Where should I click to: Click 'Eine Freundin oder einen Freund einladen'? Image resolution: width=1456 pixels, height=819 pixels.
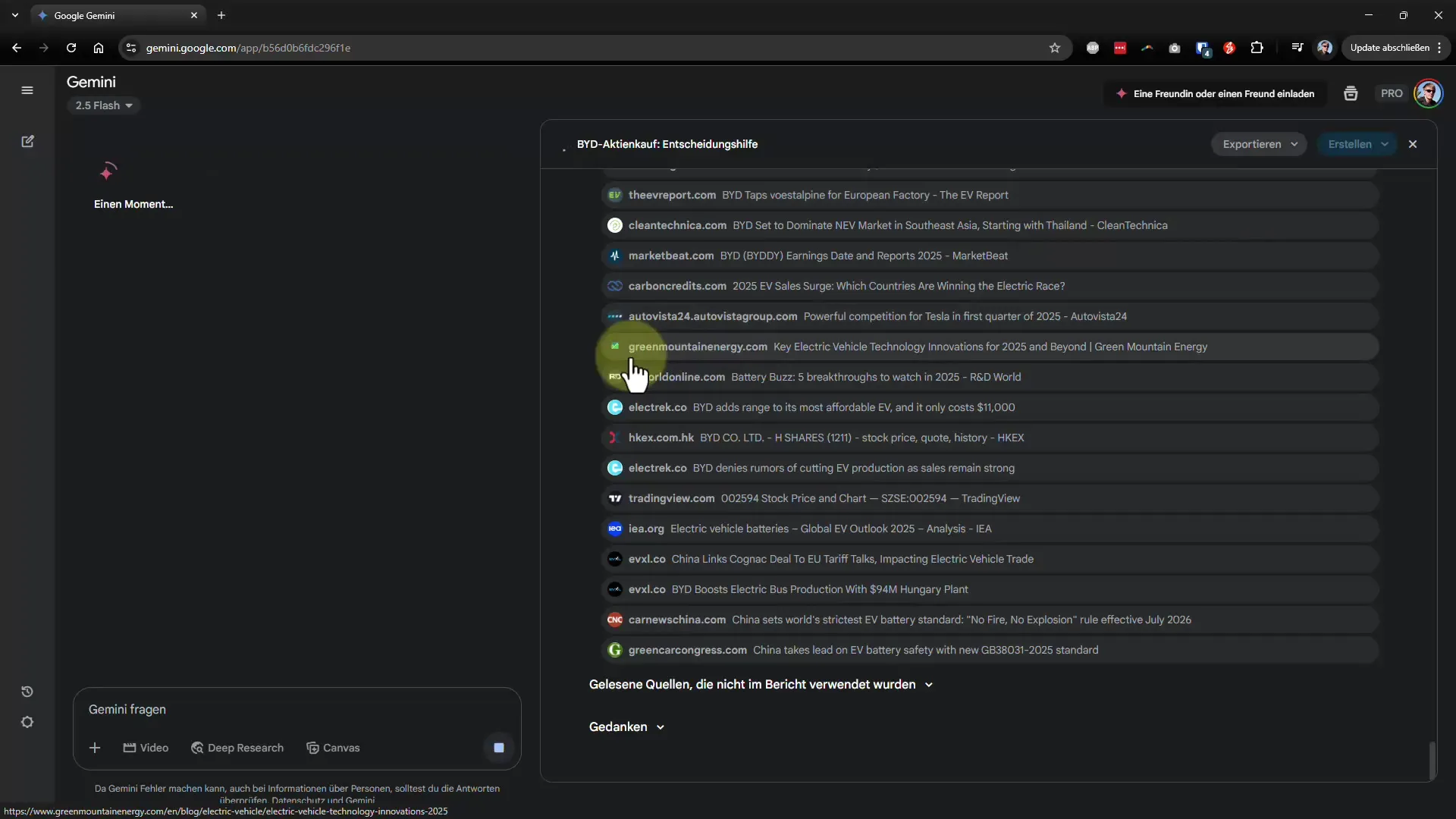pos(1215,93)
